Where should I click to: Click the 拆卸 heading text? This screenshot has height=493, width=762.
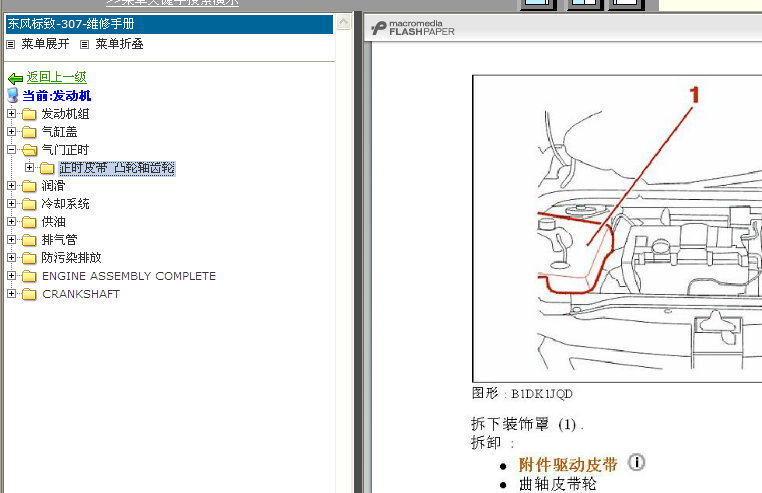(492, 442)
